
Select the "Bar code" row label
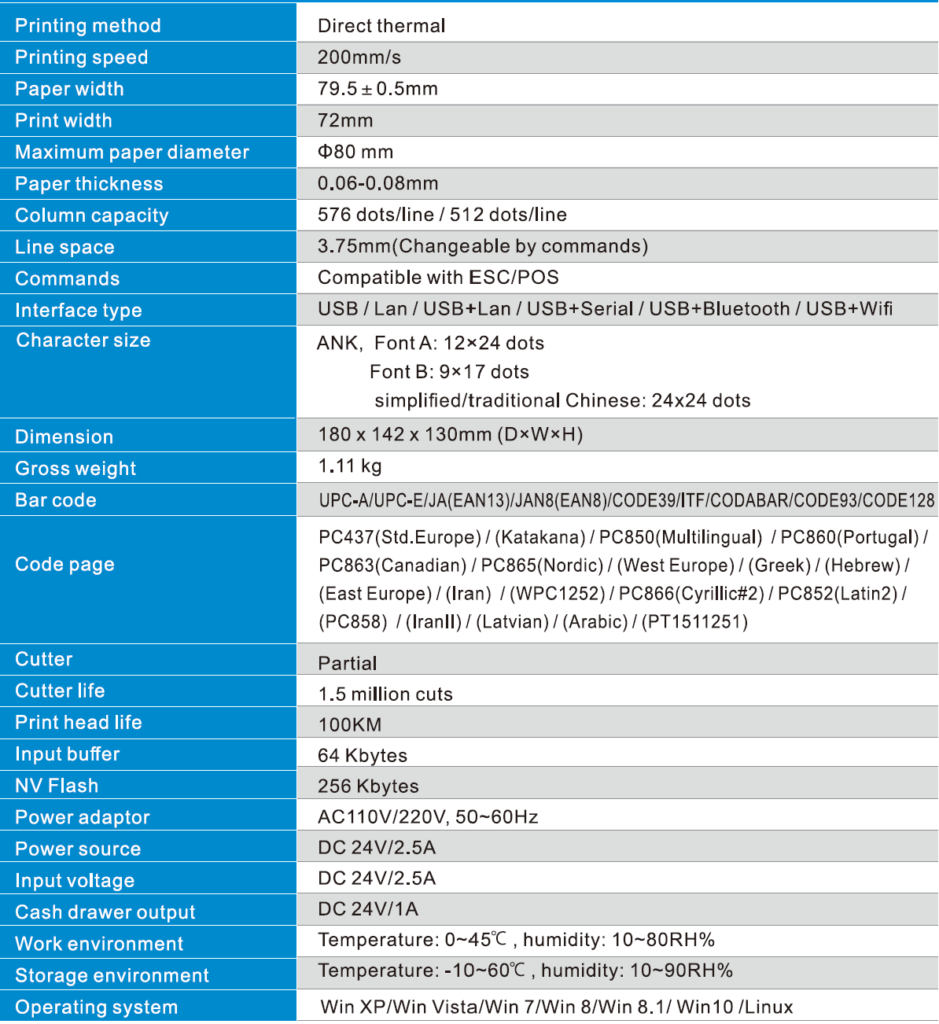pos(55,500)
